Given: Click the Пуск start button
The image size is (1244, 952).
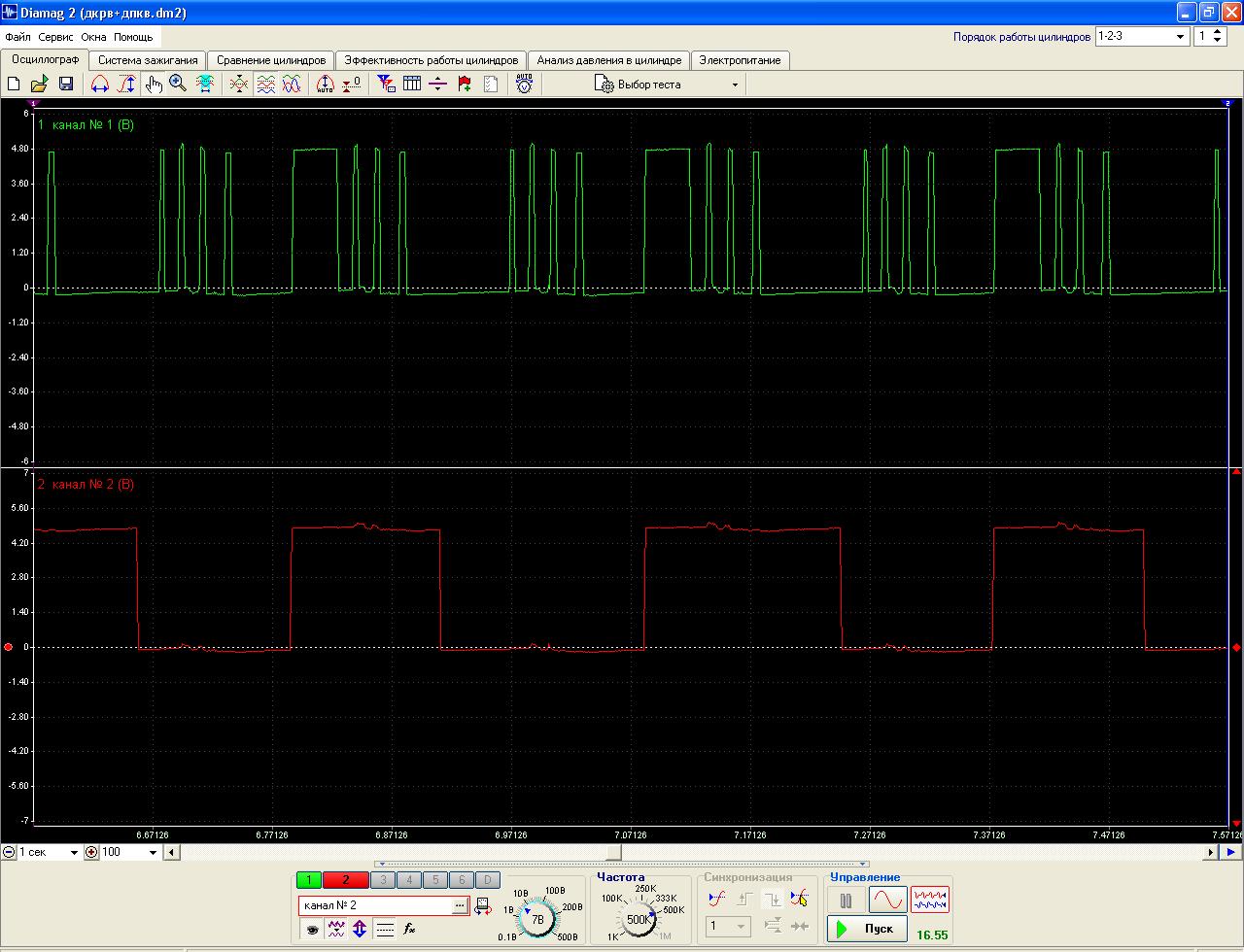Looking at the screenshot, I should click(867, 929).
